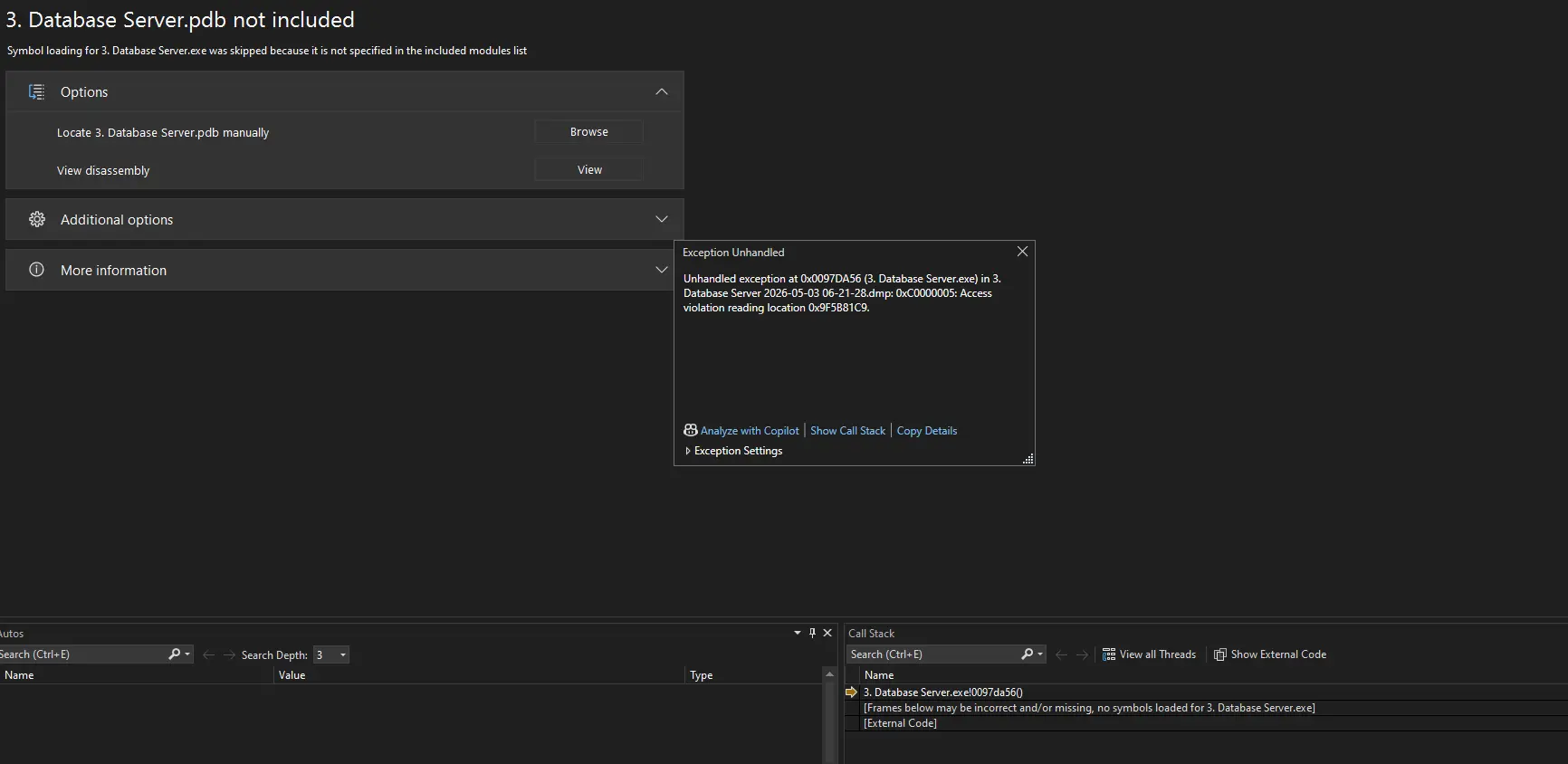This screenshot has width=1568, height=764.
Task: Click yellow current frame arrow in Call Stack
Action: 851,692
